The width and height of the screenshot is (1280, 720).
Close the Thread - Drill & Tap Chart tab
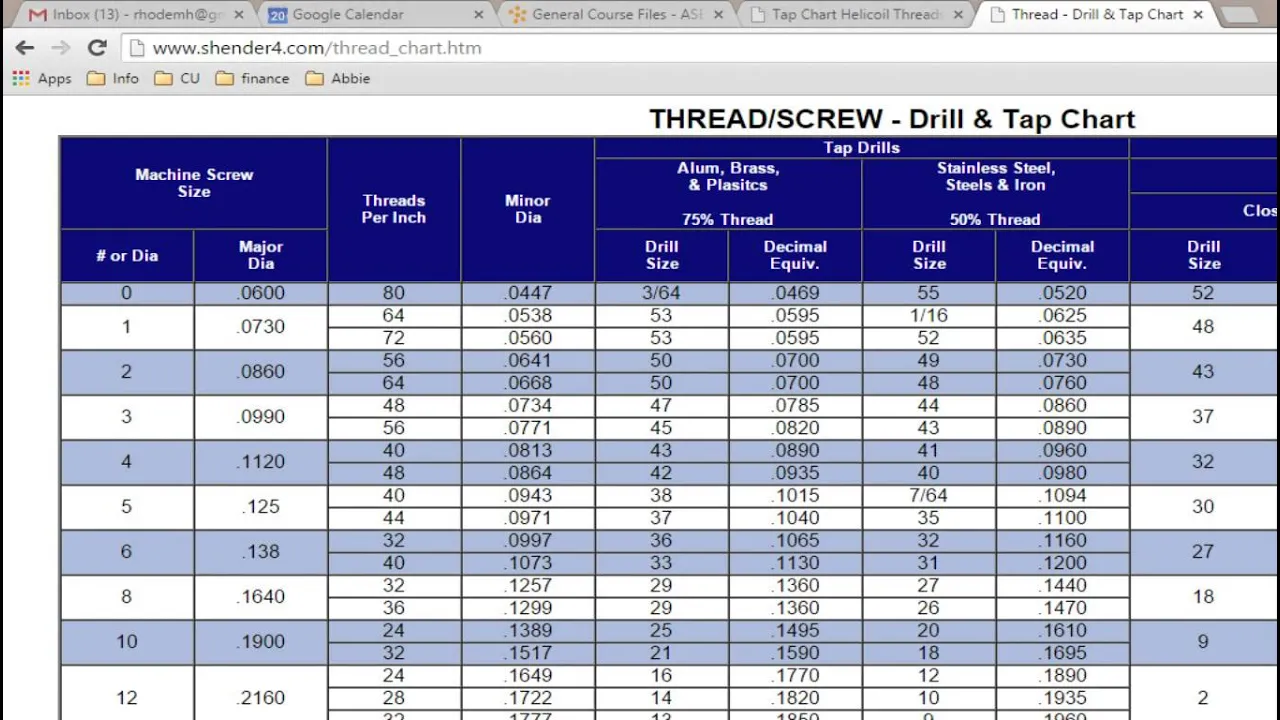[1198, 15]
